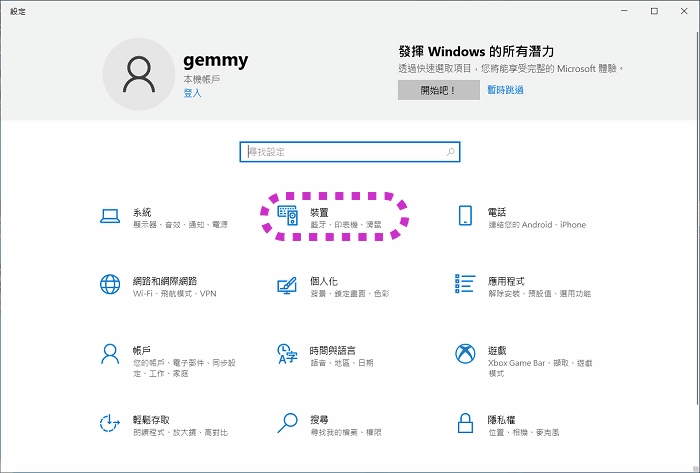Go to the 搜尋 category title
The image size is (700, 473).
[319, 420]
